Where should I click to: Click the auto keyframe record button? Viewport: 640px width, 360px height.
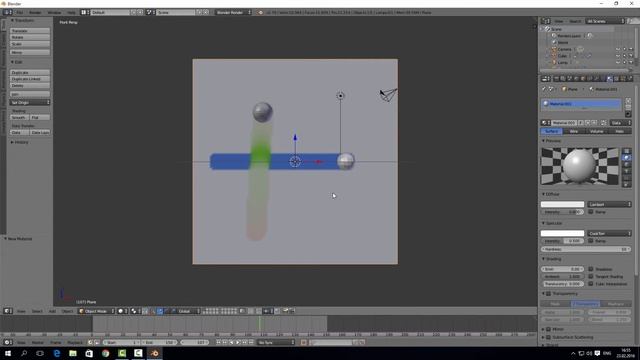[304, 342]
